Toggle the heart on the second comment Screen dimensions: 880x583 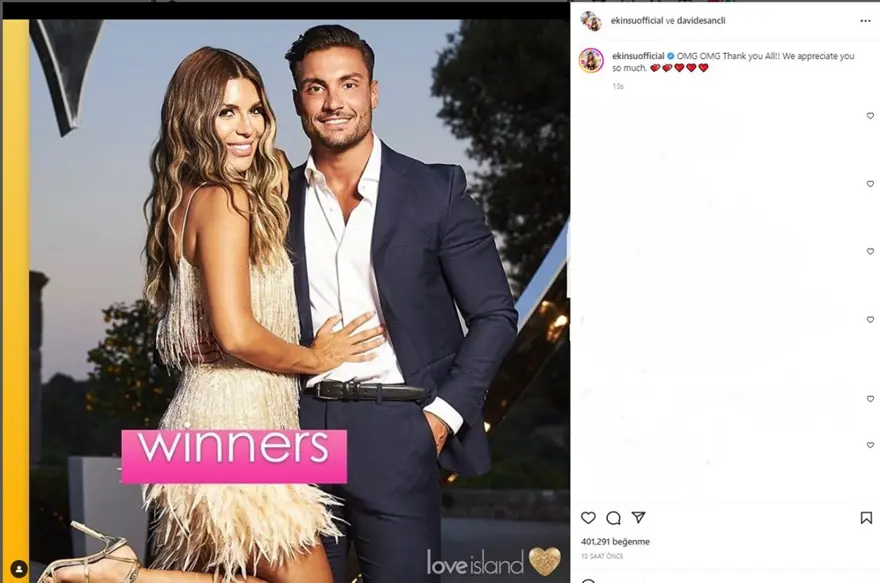[870, 183]
